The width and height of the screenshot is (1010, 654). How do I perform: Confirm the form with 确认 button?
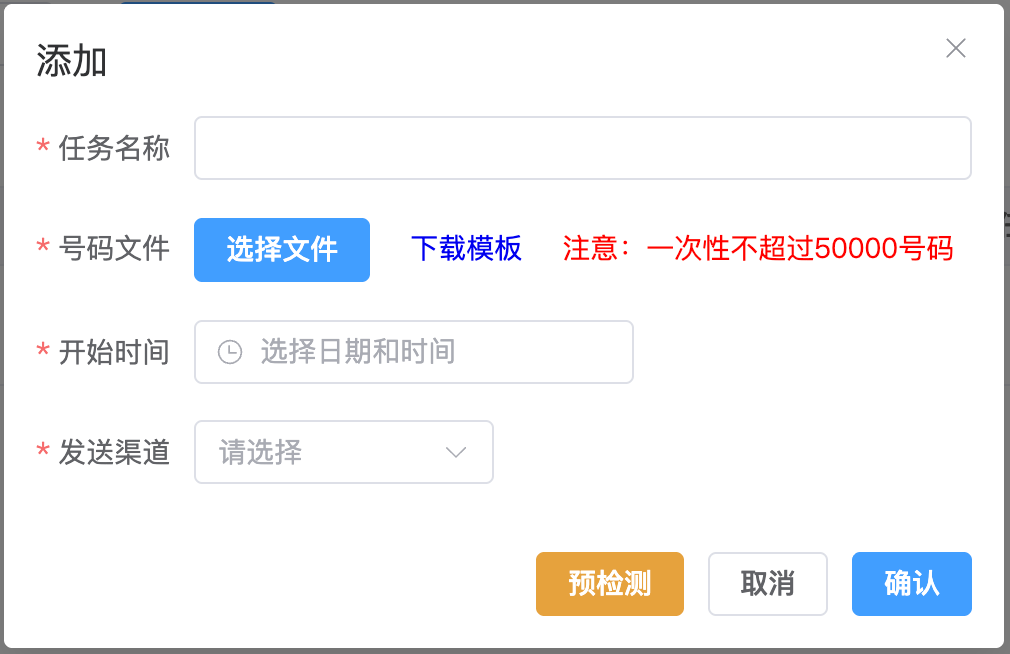[x=911, y=583]
